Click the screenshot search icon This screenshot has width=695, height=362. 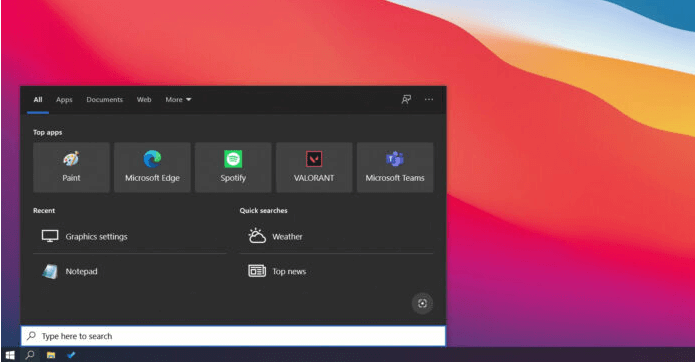(422, 303)
